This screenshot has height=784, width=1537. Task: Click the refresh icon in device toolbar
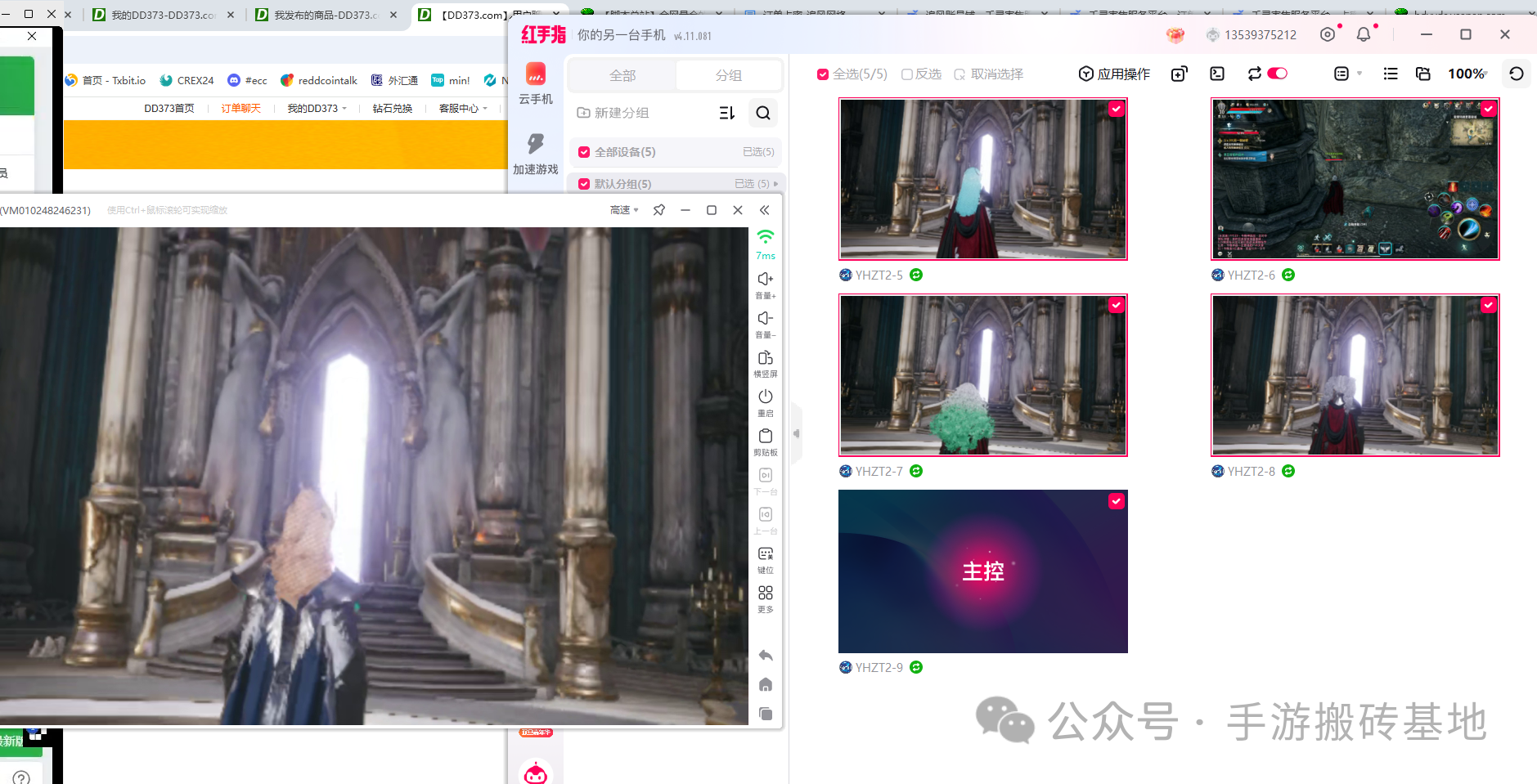[1516, 74]
